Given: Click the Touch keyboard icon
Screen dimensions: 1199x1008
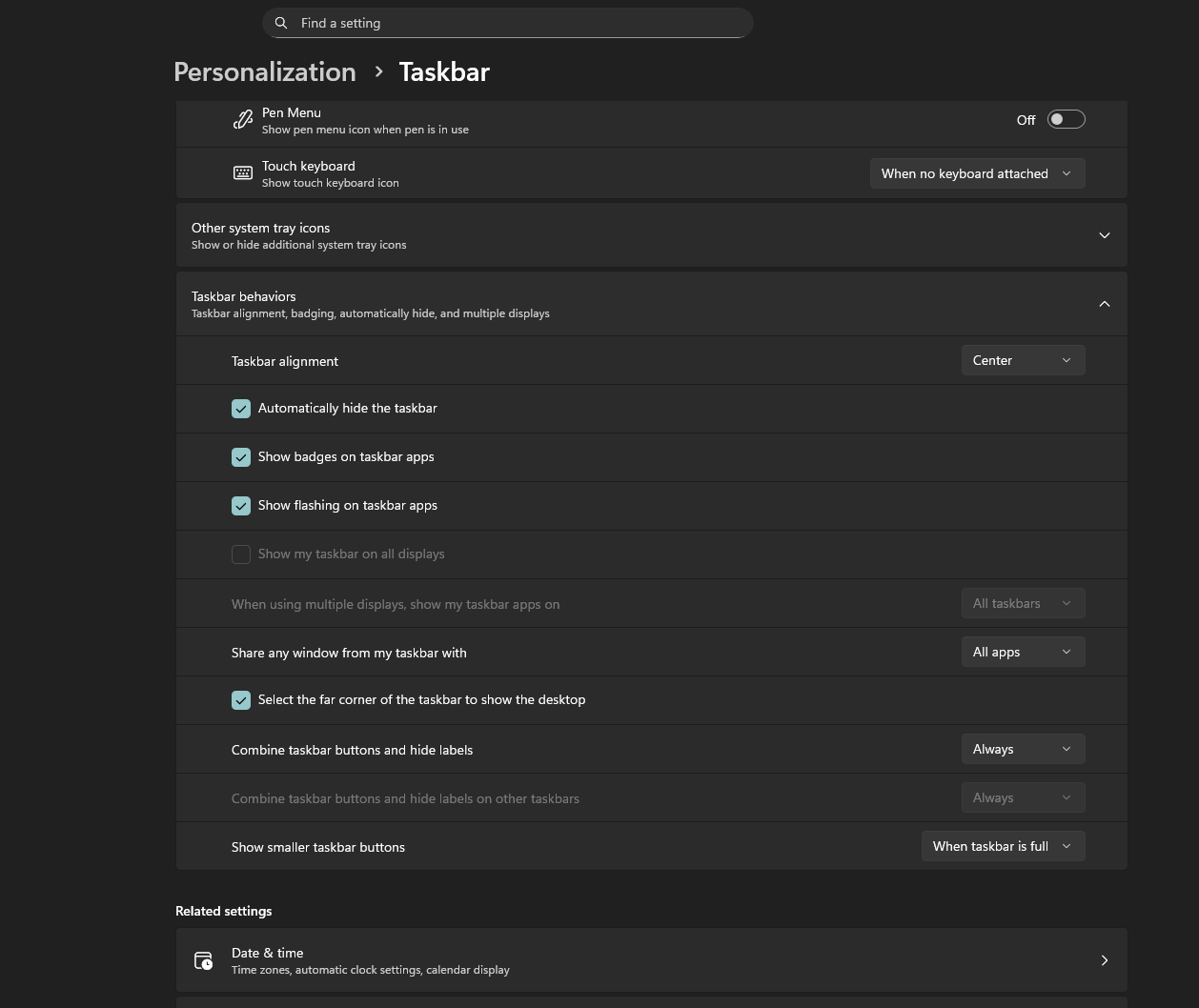Looking at the screenshot, I should pos(243,172).
